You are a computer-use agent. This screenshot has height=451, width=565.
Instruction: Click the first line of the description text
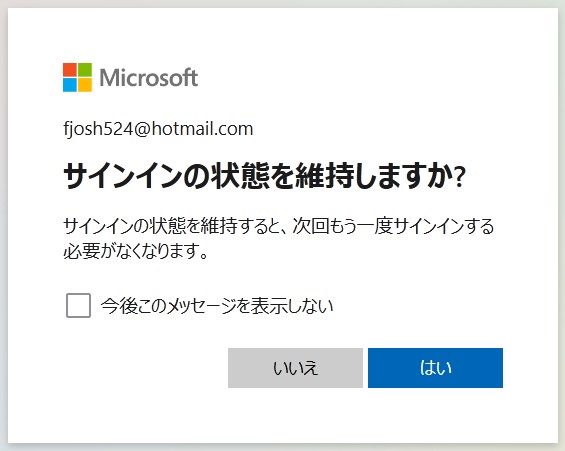click(279, 226)
